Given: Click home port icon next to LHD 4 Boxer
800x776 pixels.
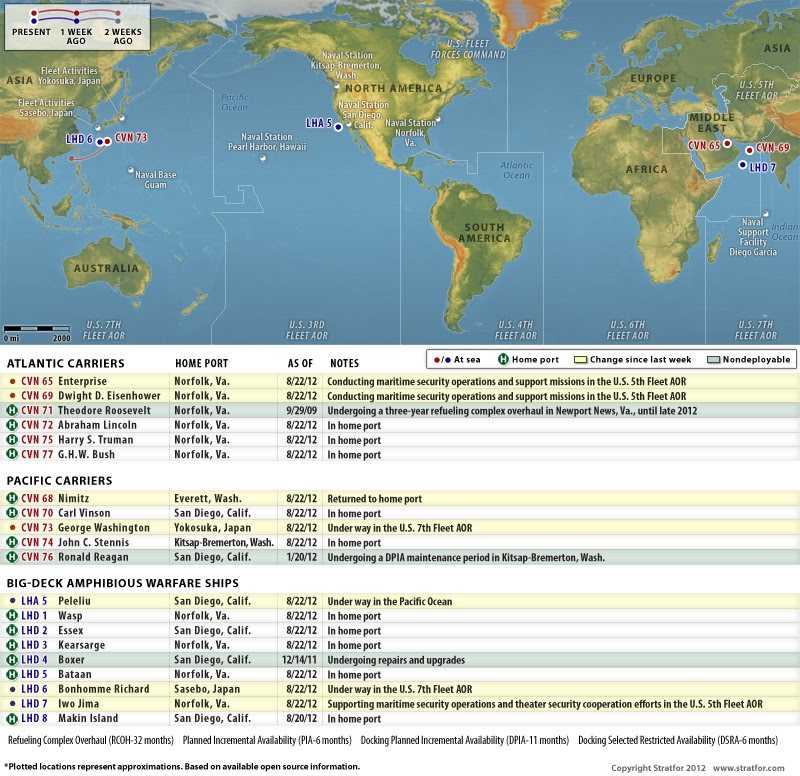Looking at the screenshot, I should pyautogui.click(x=12, y=660).
